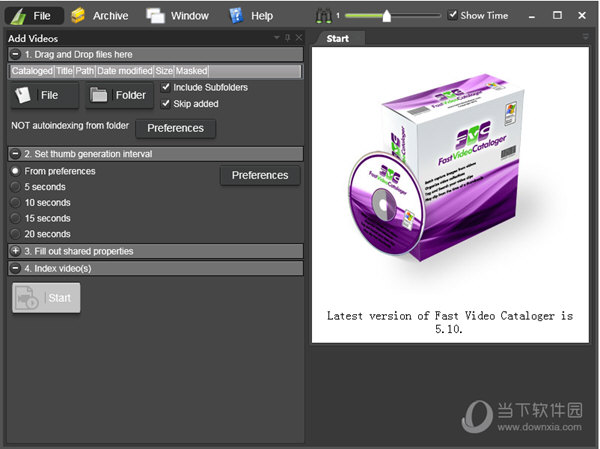Toggle Include Subfolders checkbox
This screenshot has width=600, height=449.
coord(165,87)
